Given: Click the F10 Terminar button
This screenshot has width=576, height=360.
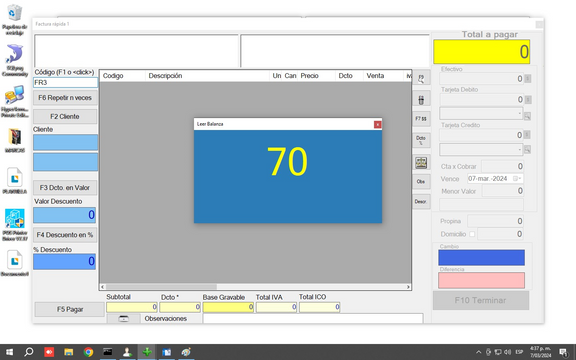Looking at the screenshot, I should [x=481, y=300].
